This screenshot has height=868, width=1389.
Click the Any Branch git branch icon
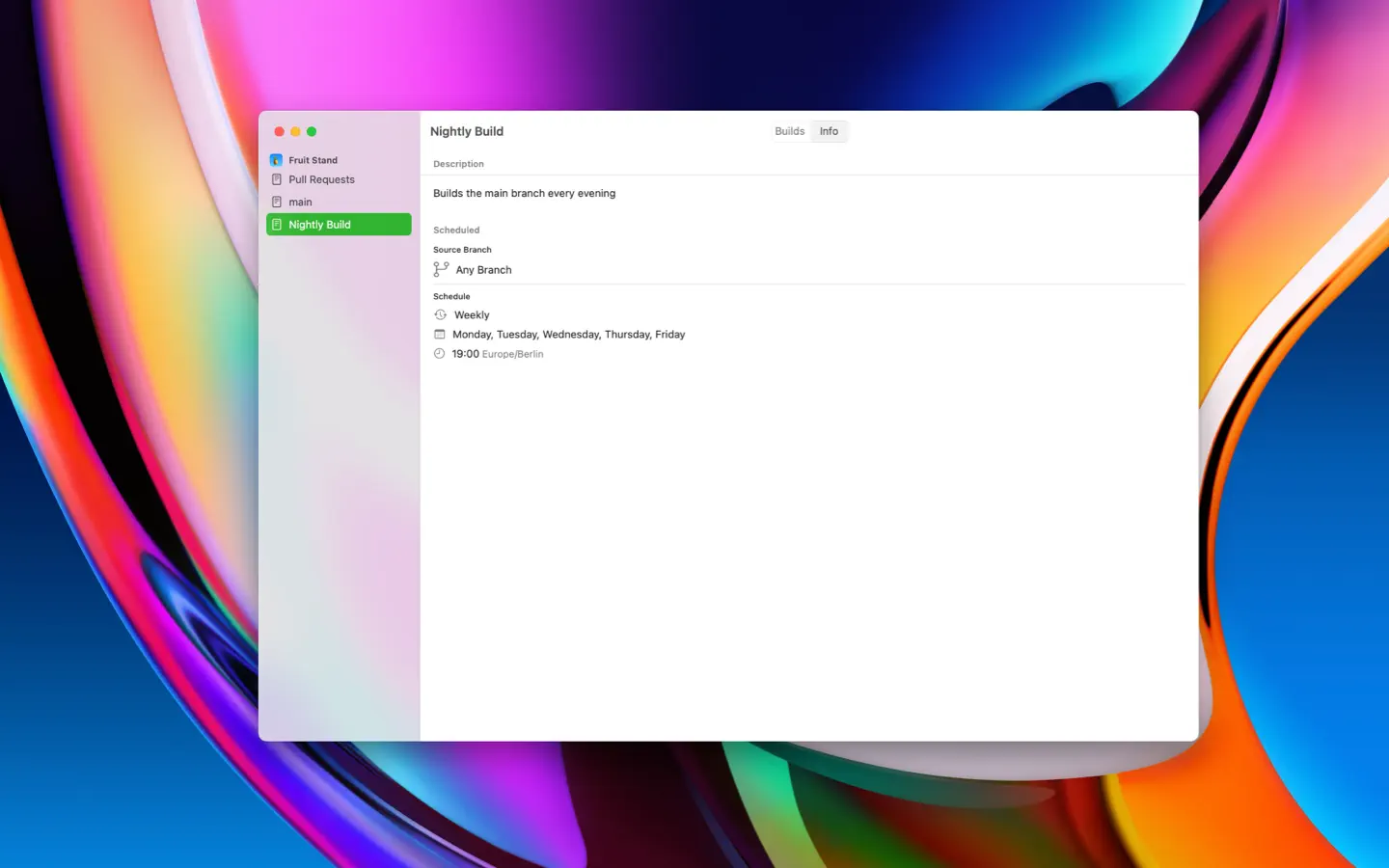coord(441,269)
